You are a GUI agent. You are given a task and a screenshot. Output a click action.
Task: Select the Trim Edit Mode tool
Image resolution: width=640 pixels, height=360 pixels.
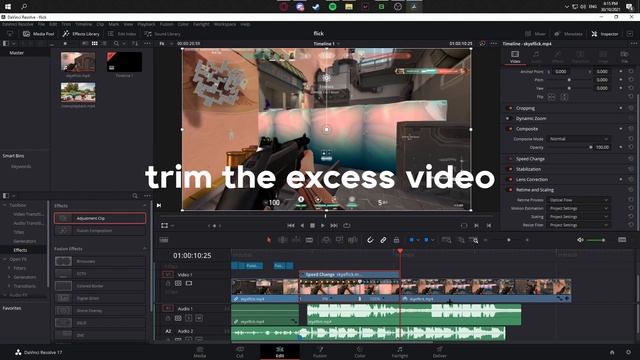282,240
